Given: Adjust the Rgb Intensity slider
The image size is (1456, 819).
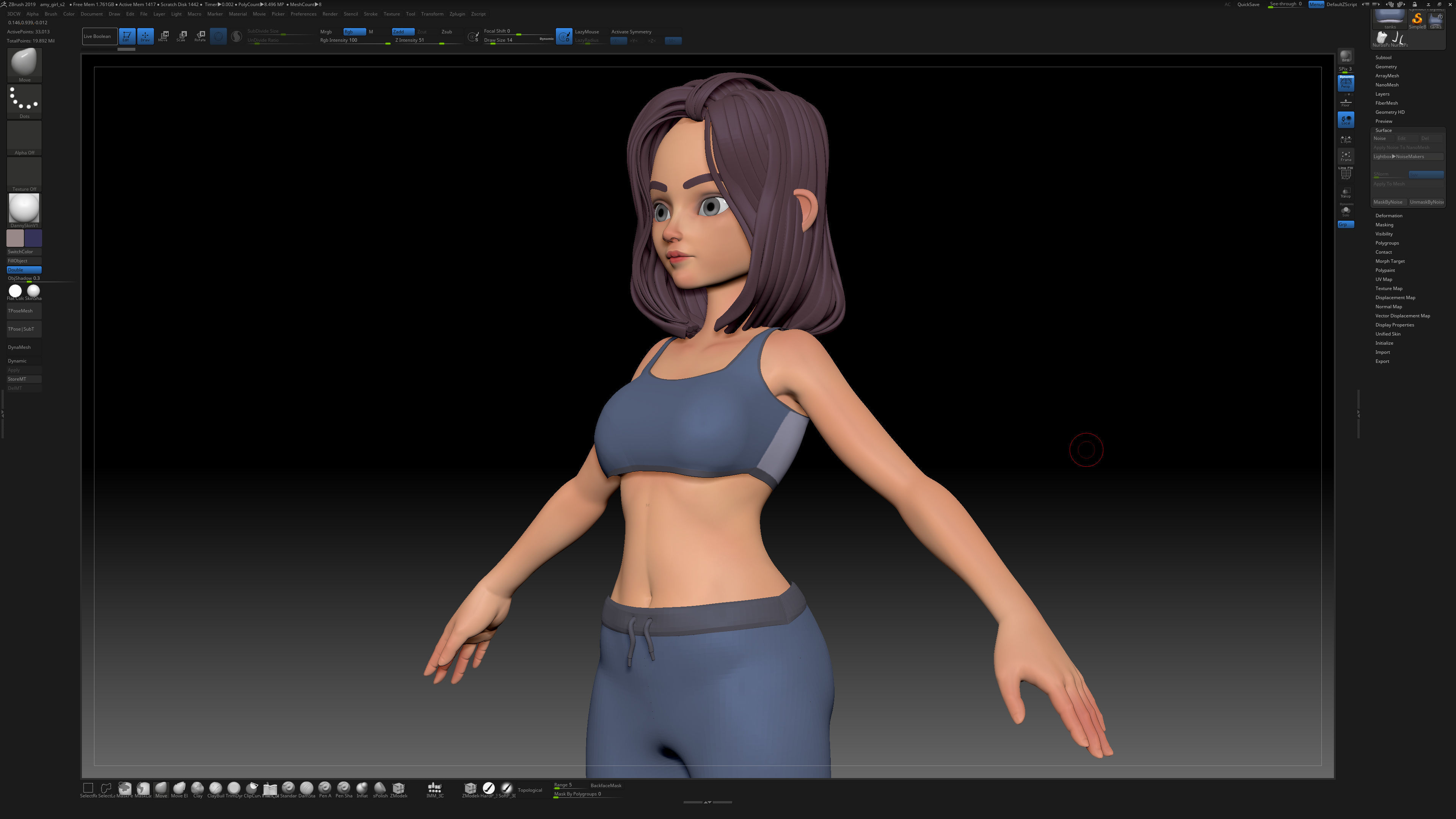Looking at the screenshot, I should click(x=355, y=40).
